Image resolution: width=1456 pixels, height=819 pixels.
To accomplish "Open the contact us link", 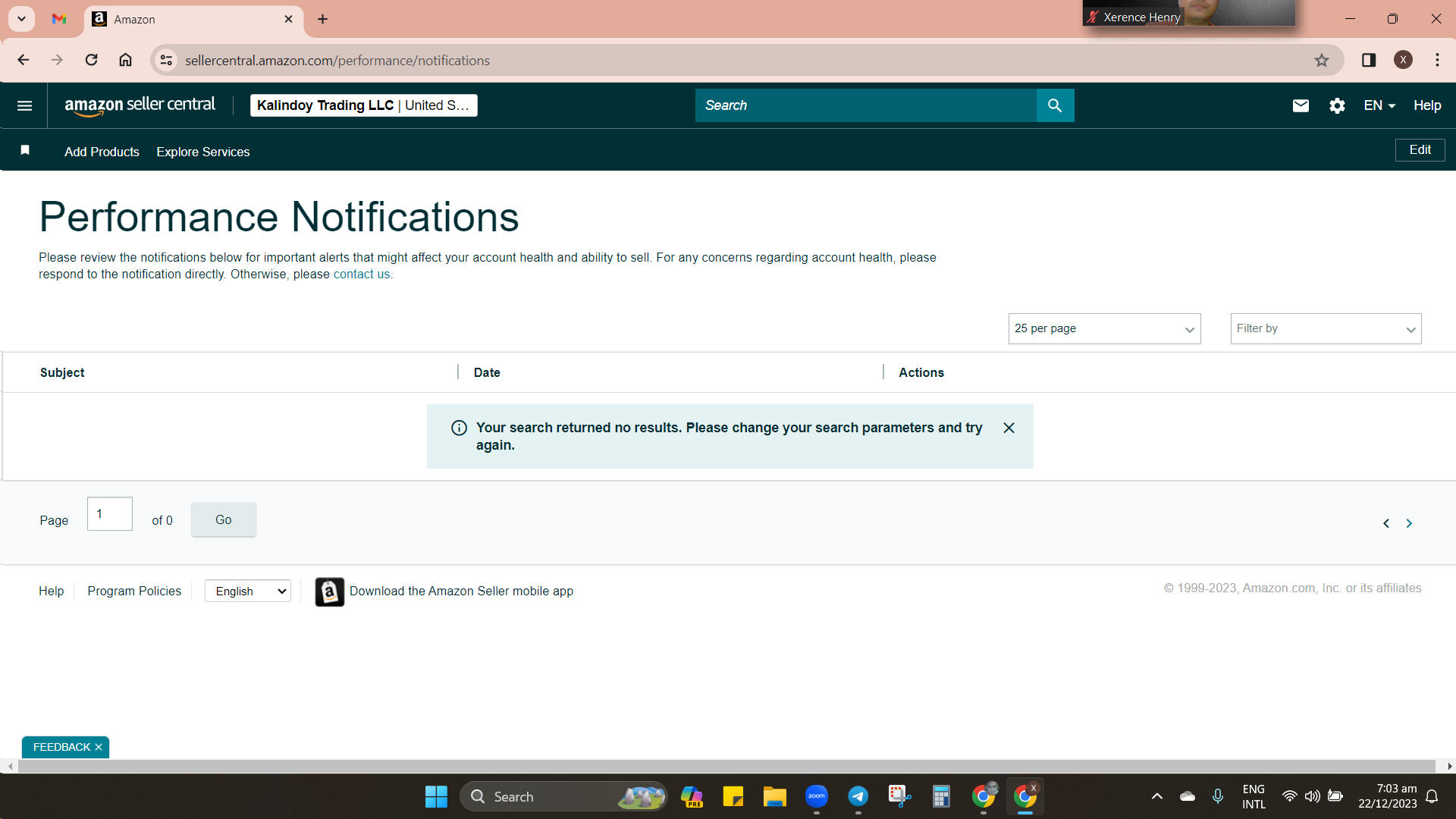I will [362, 275].
